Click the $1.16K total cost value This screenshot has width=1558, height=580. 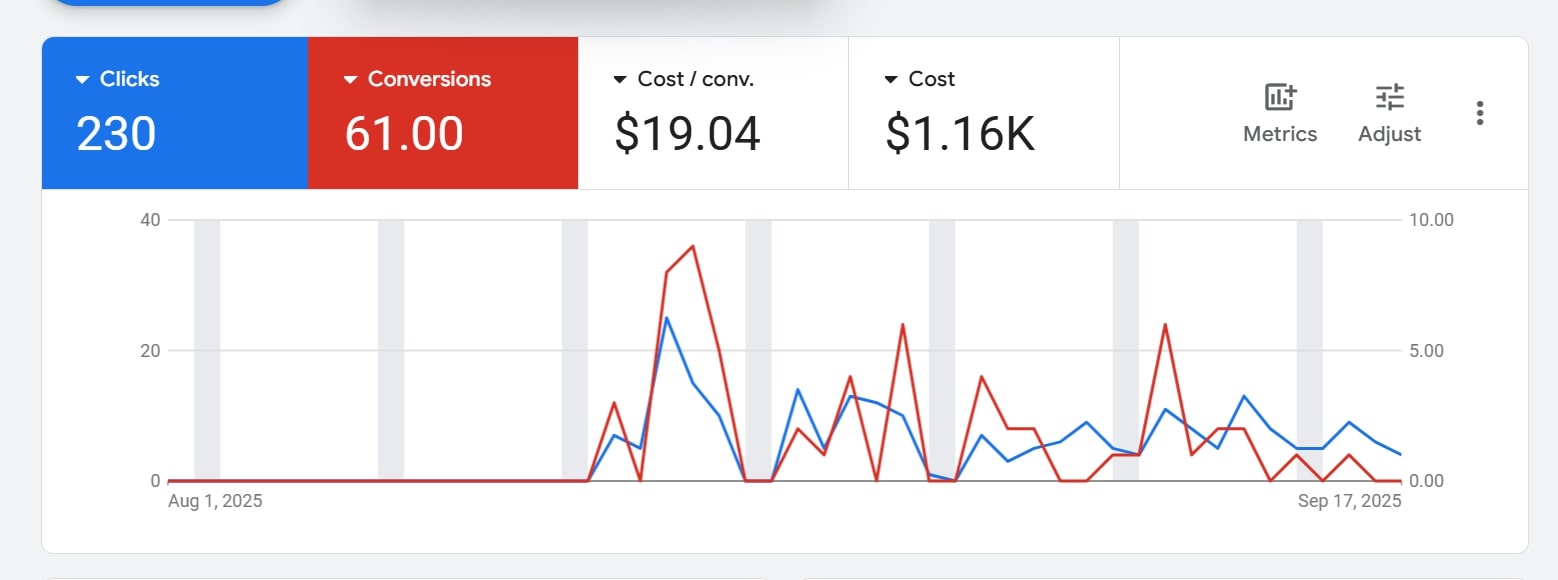click(x=960, y=134)
